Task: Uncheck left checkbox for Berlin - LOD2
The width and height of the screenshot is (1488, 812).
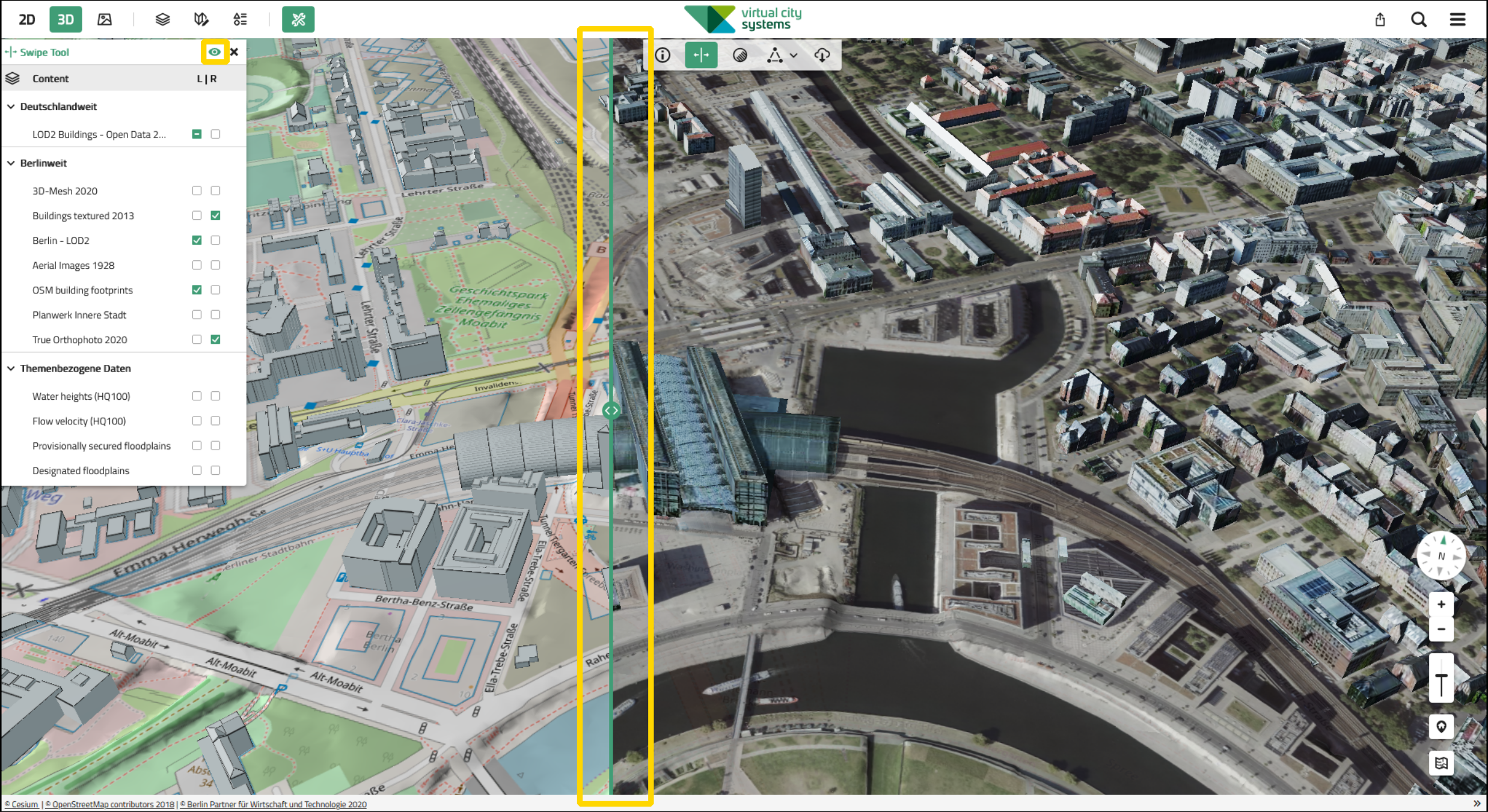Action: [197, 240]
